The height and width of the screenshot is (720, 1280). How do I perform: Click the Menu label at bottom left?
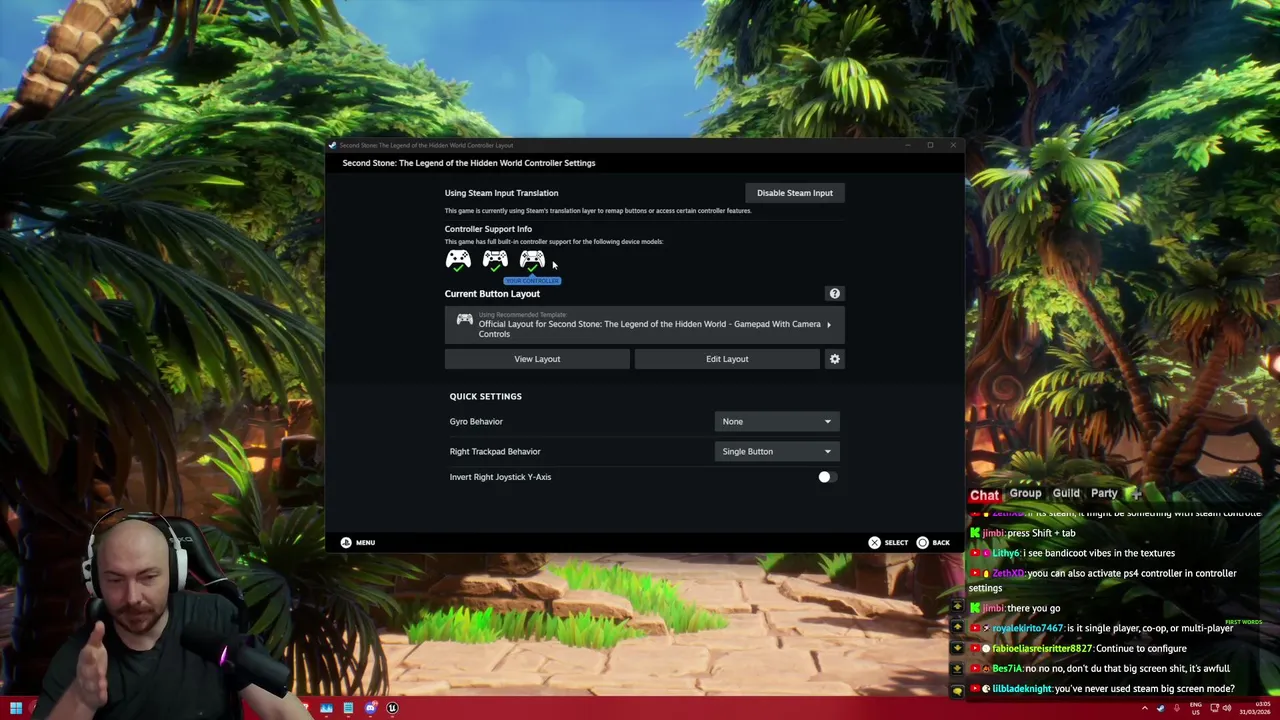tap(365, 543)
